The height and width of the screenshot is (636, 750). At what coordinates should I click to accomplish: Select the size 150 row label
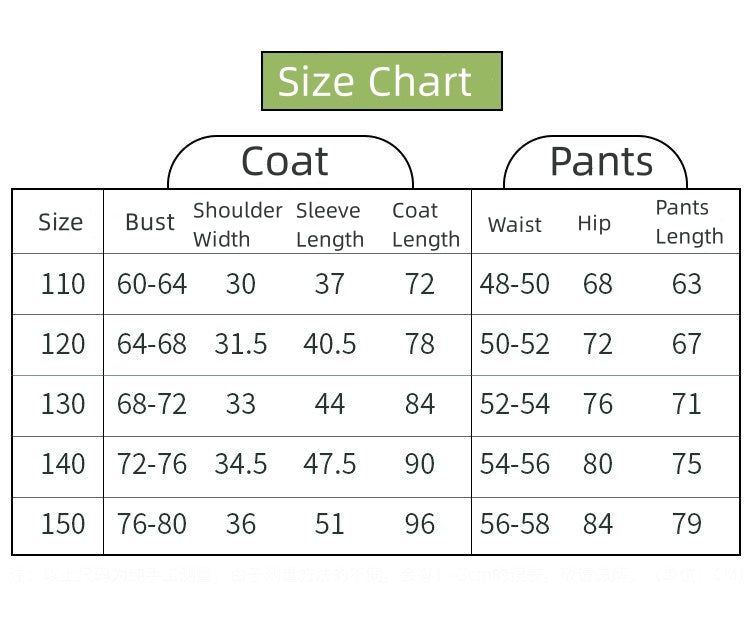point(63,524)
